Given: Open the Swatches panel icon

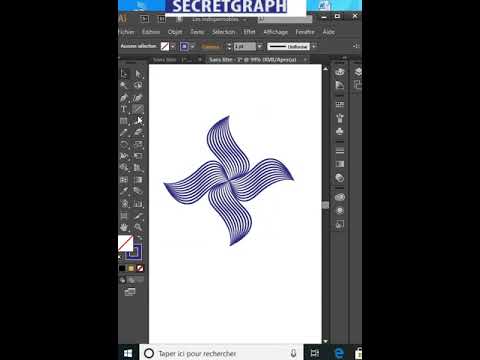Looking at the screenshot, I should (340, 105).
